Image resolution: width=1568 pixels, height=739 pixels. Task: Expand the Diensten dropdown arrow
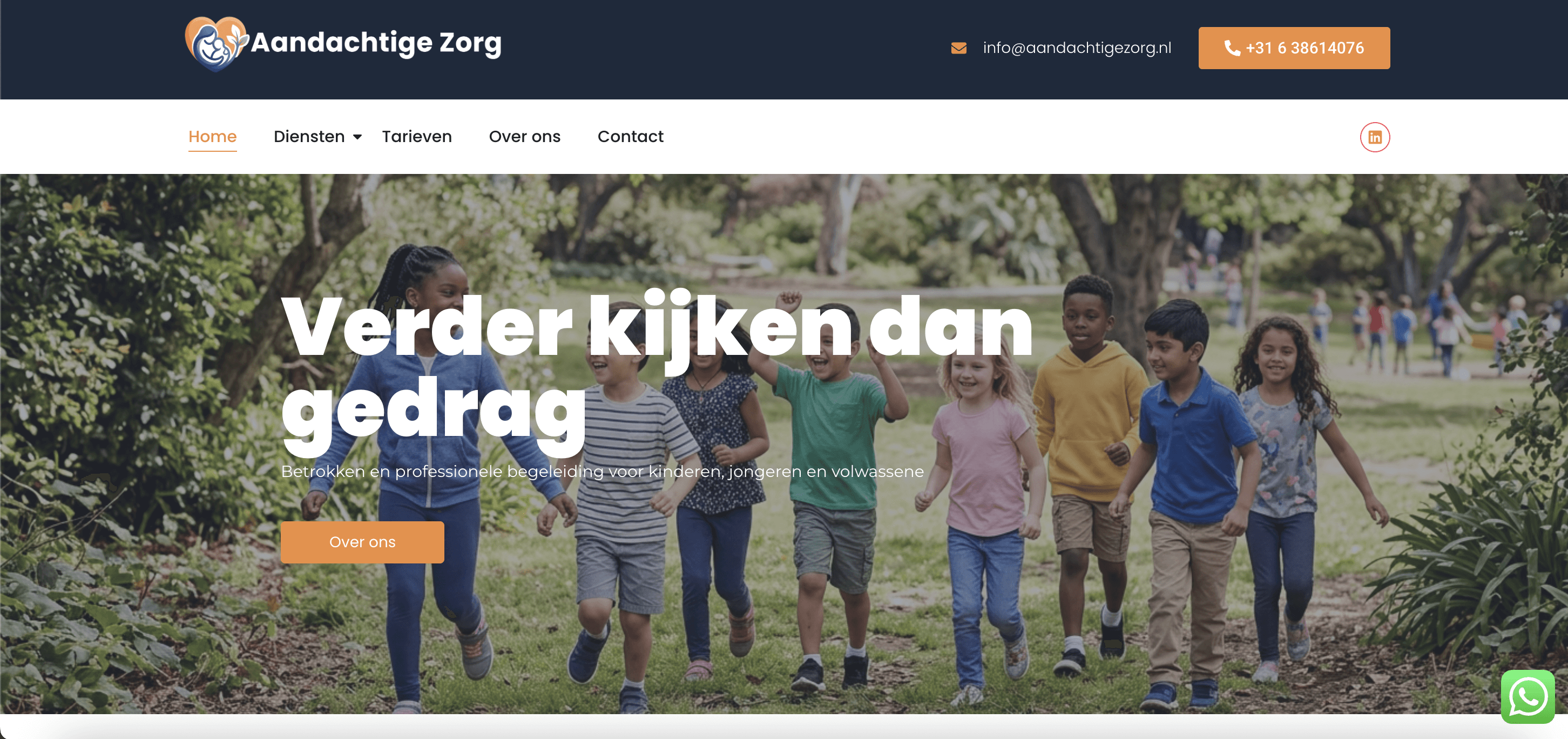tap(357, 137)
